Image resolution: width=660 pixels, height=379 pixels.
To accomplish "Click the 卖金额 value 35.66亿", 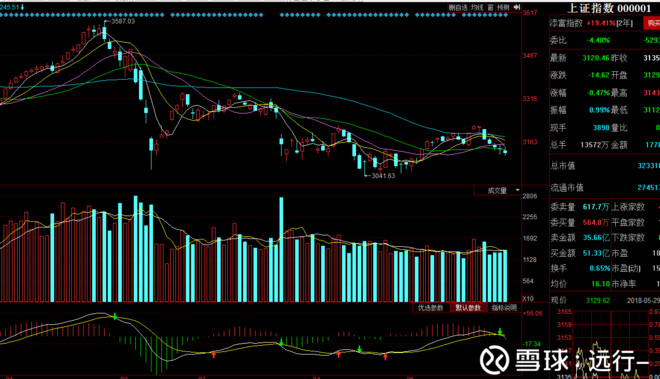I will click(596, 238).
